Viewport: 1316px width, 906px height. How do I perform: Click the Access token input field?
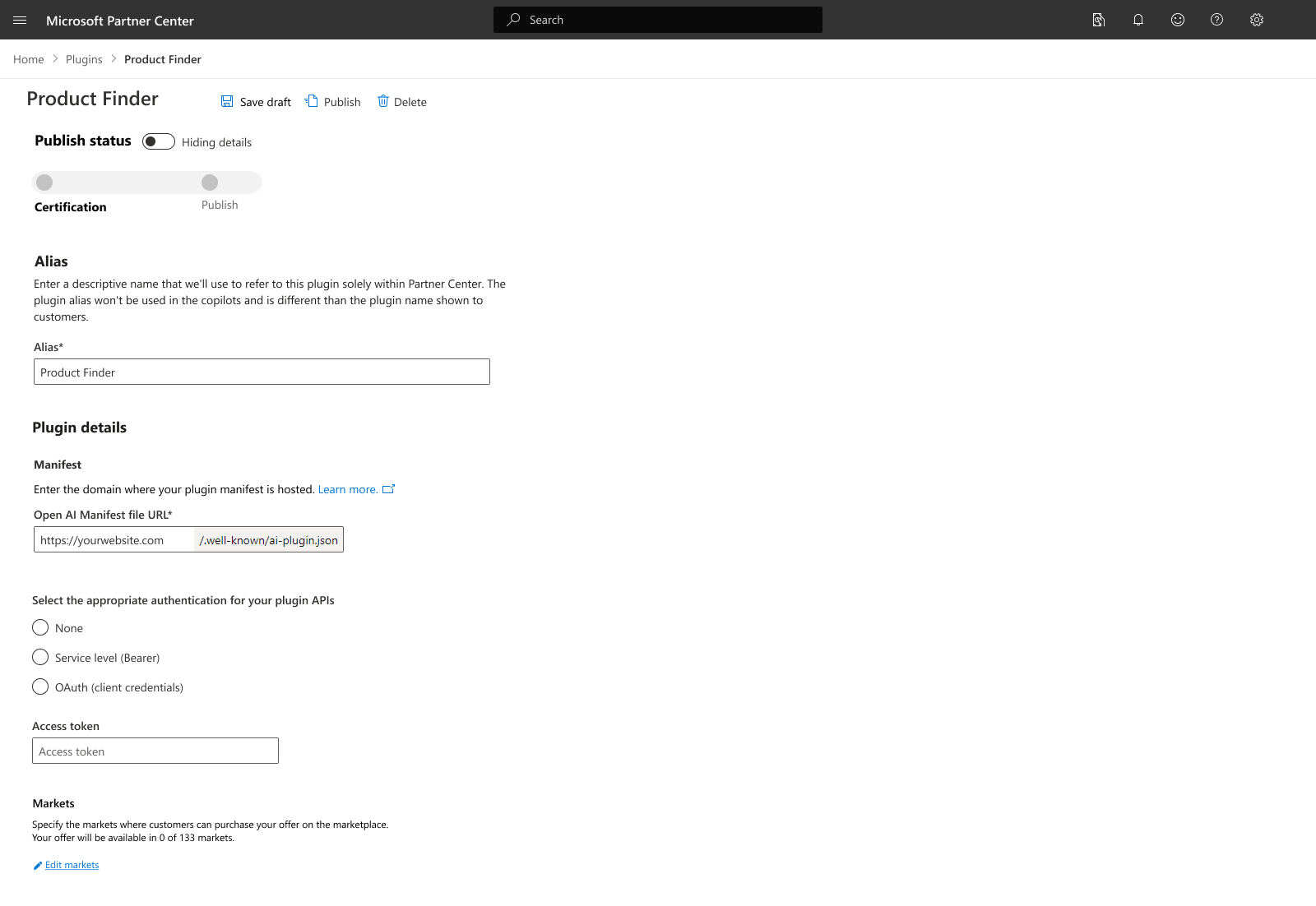tap(155, 751)
